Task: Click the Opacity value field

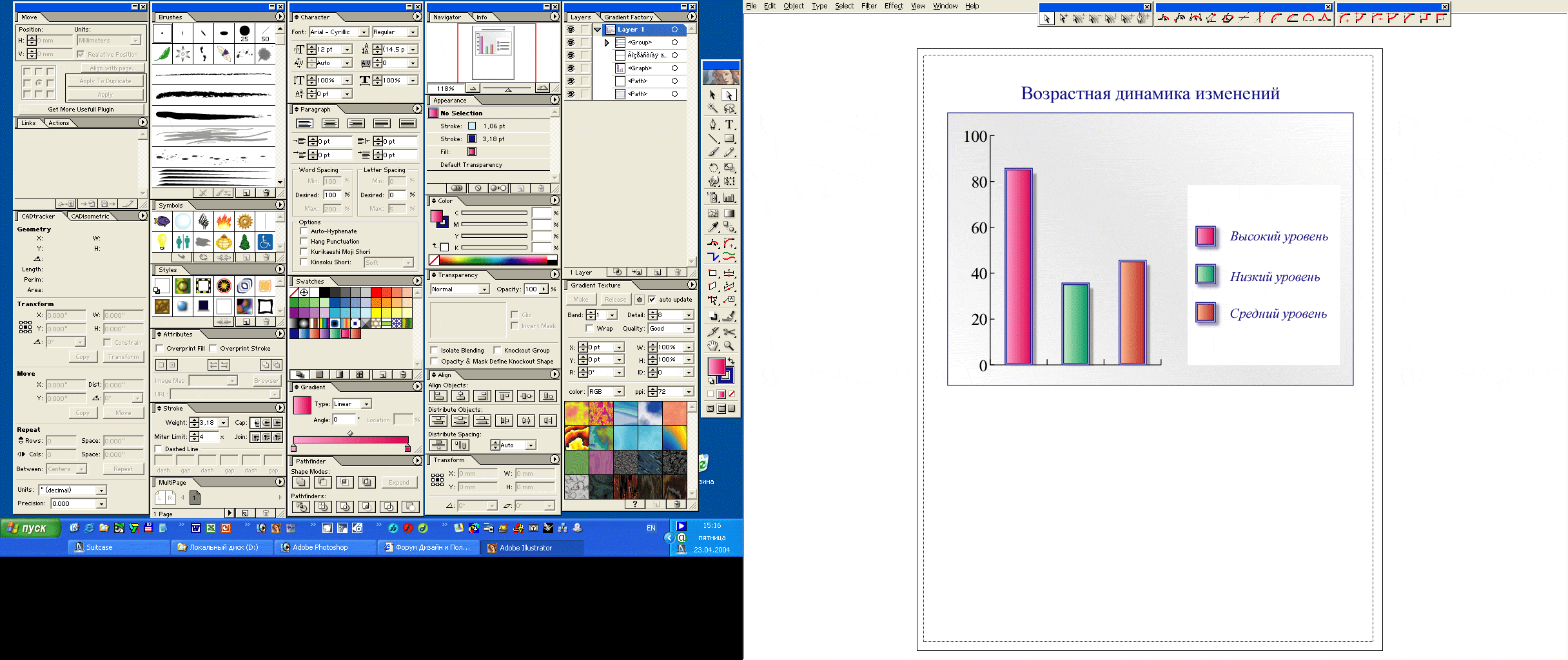Action: [532, 289]
